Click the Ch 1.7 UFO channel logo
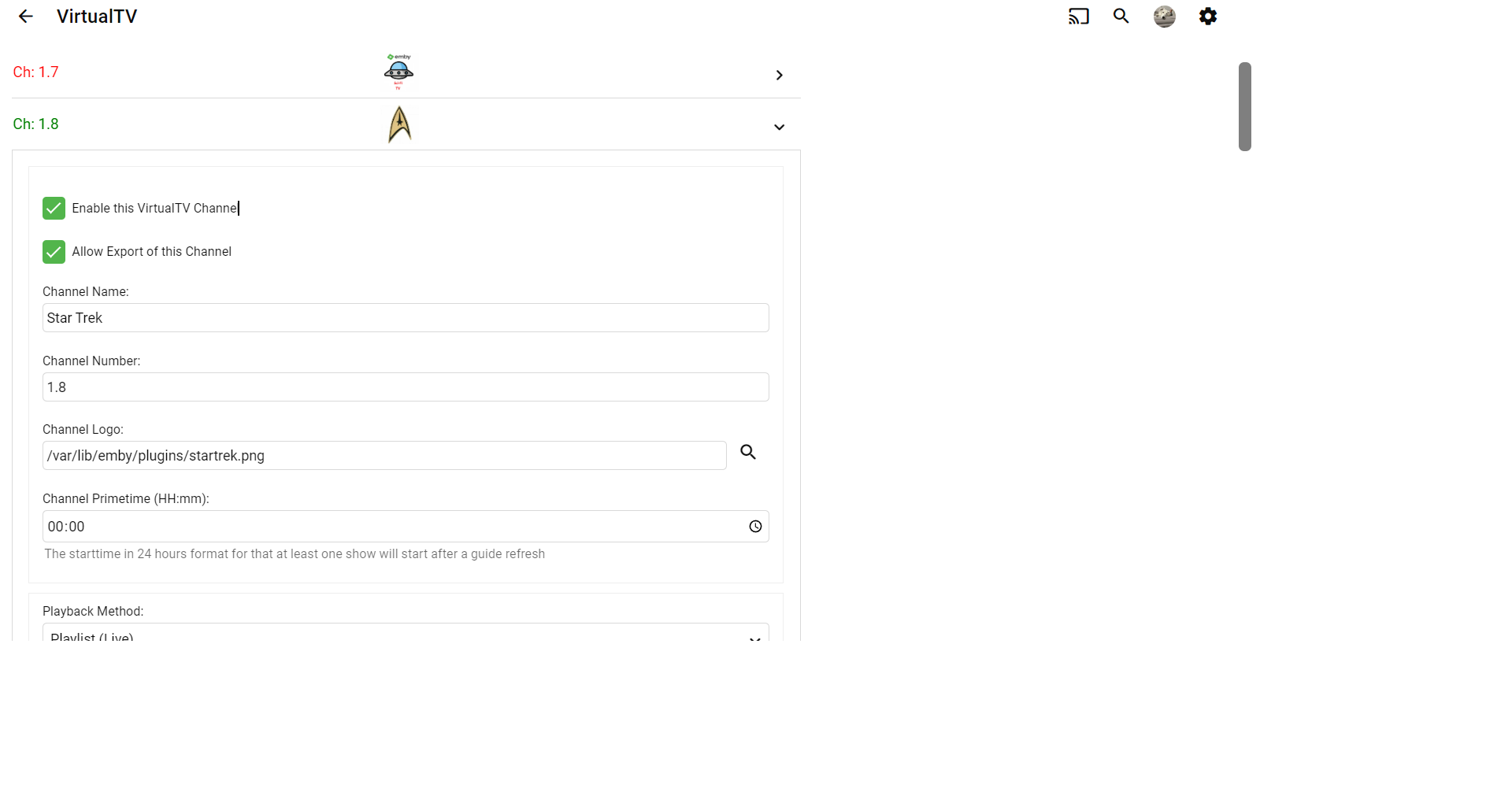This screenshot has width=1512, height=803. [398, 72]
